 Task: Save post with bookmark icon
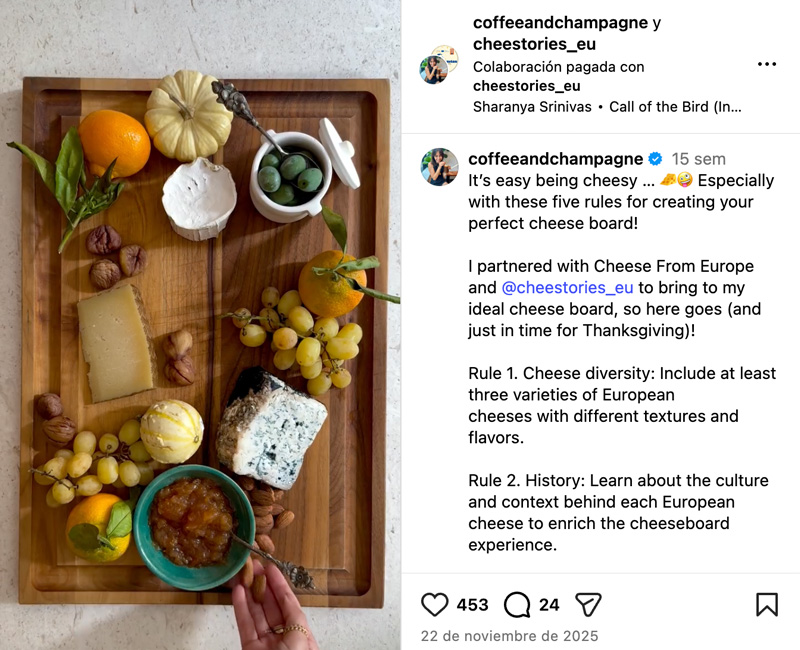(x=767, y=605)
